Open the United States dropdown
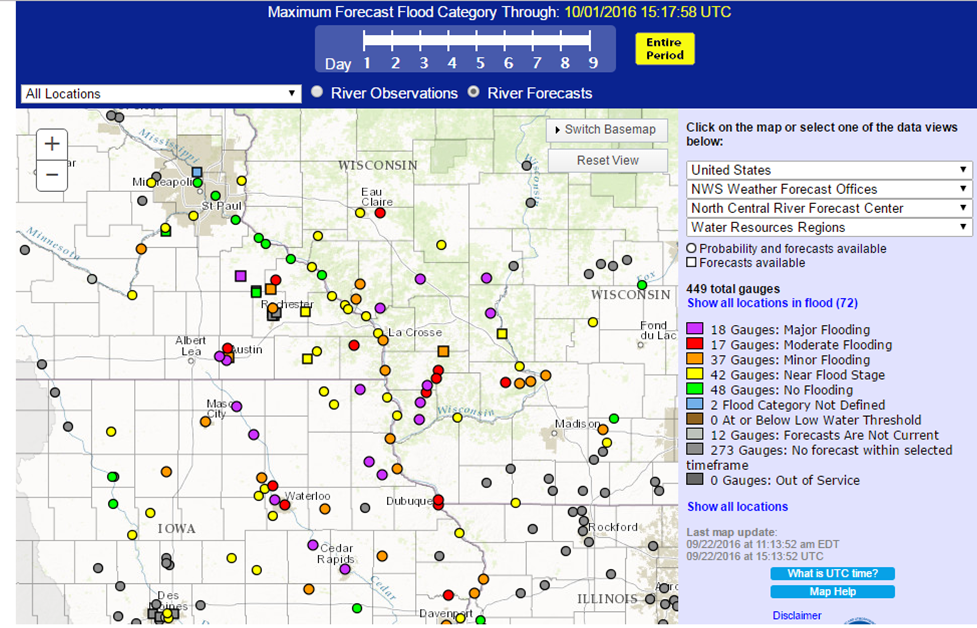The width and height of the screenshot is (977, 628). (x=829, y=170)
